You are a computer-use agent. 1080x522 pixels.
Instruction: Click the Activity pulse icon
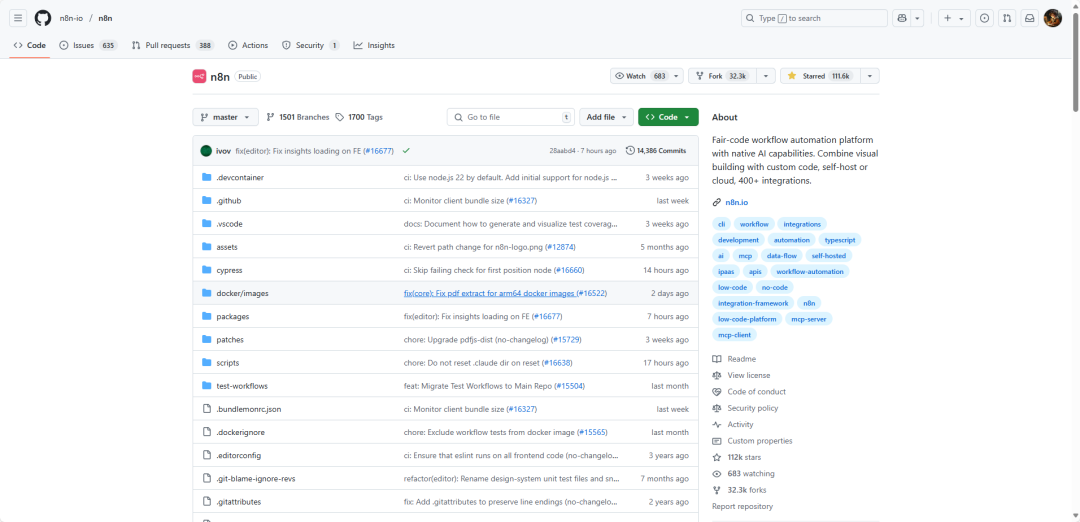(717, 425)
